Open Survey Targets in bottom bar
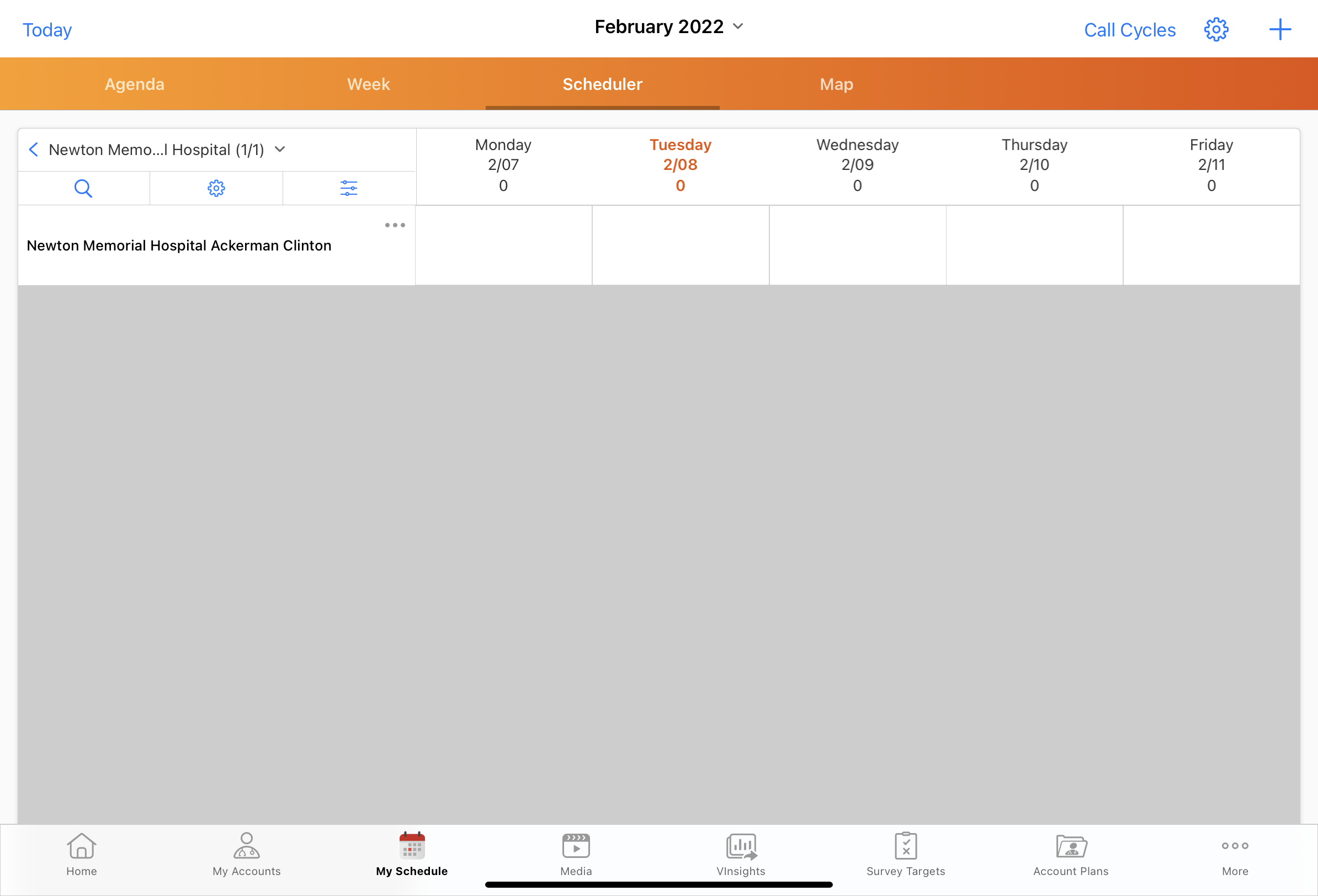1318x896 pixels. pyautogui.click(x=906, y=854)
